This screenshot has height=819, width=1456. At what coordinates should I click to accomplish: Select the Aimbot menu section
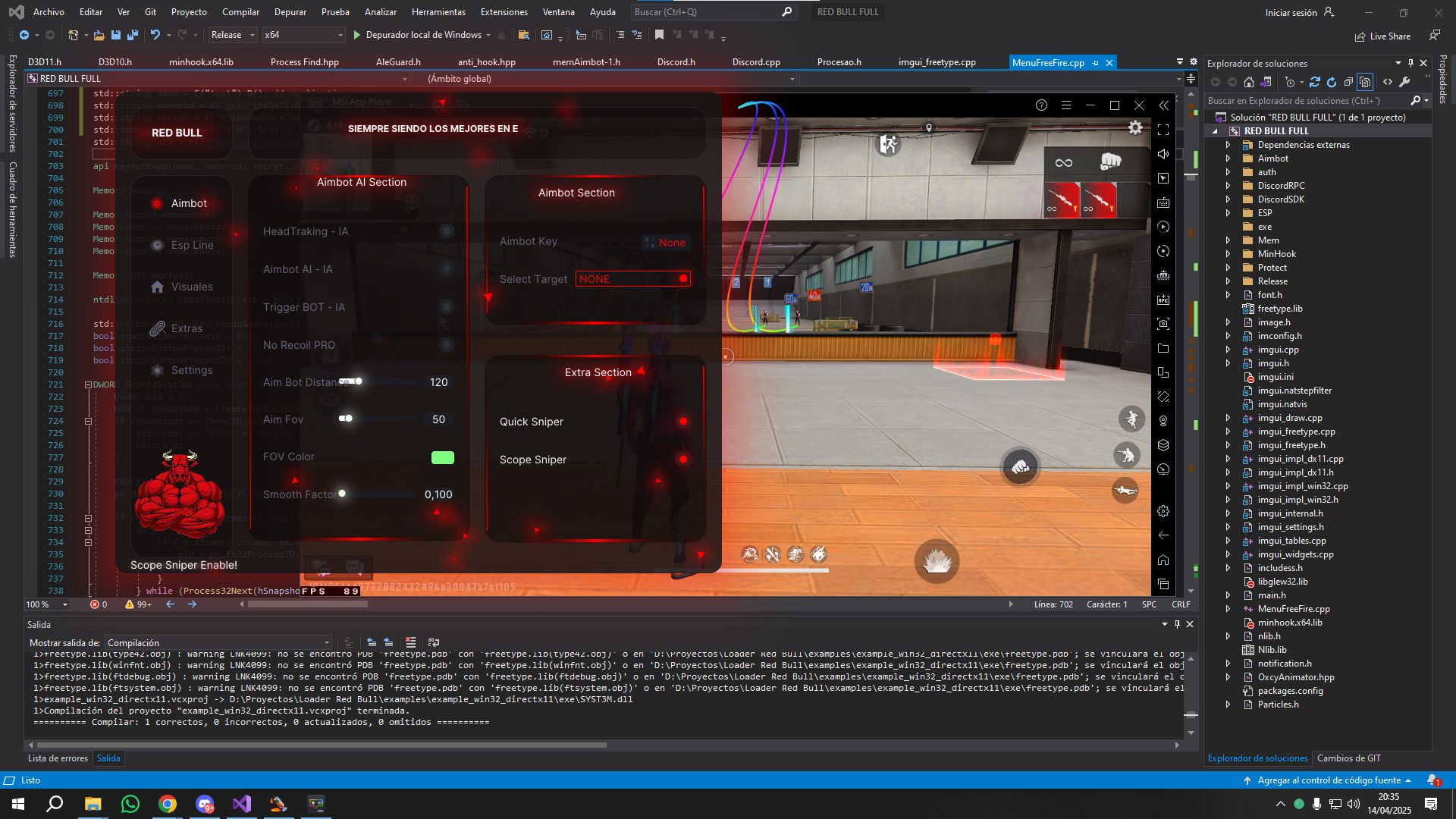point(180,203)
